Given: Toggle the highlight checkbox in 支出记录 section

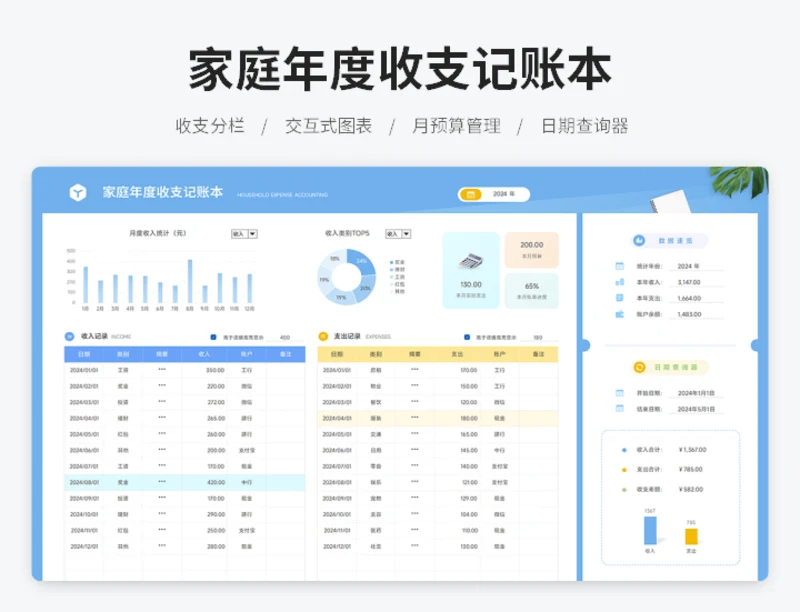Looking at the screenshot, I should (x=466, y=337).
